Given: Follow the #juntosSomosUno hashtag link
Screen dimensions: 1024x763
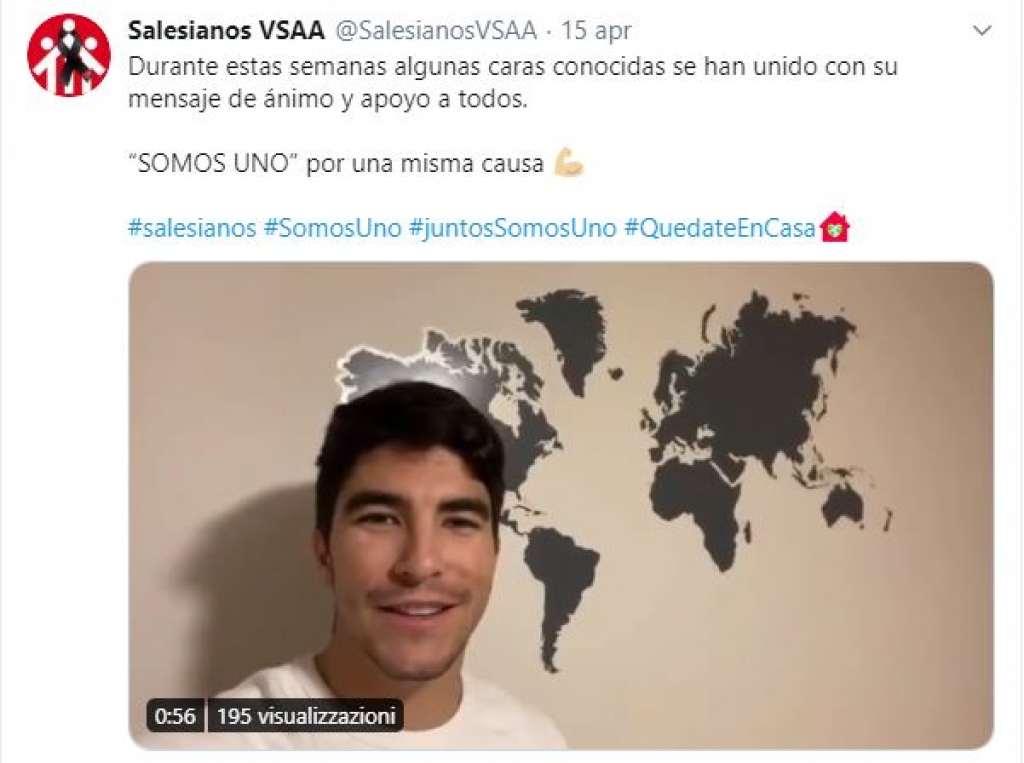Looking at the screenshot, I should tap(513, 228).
